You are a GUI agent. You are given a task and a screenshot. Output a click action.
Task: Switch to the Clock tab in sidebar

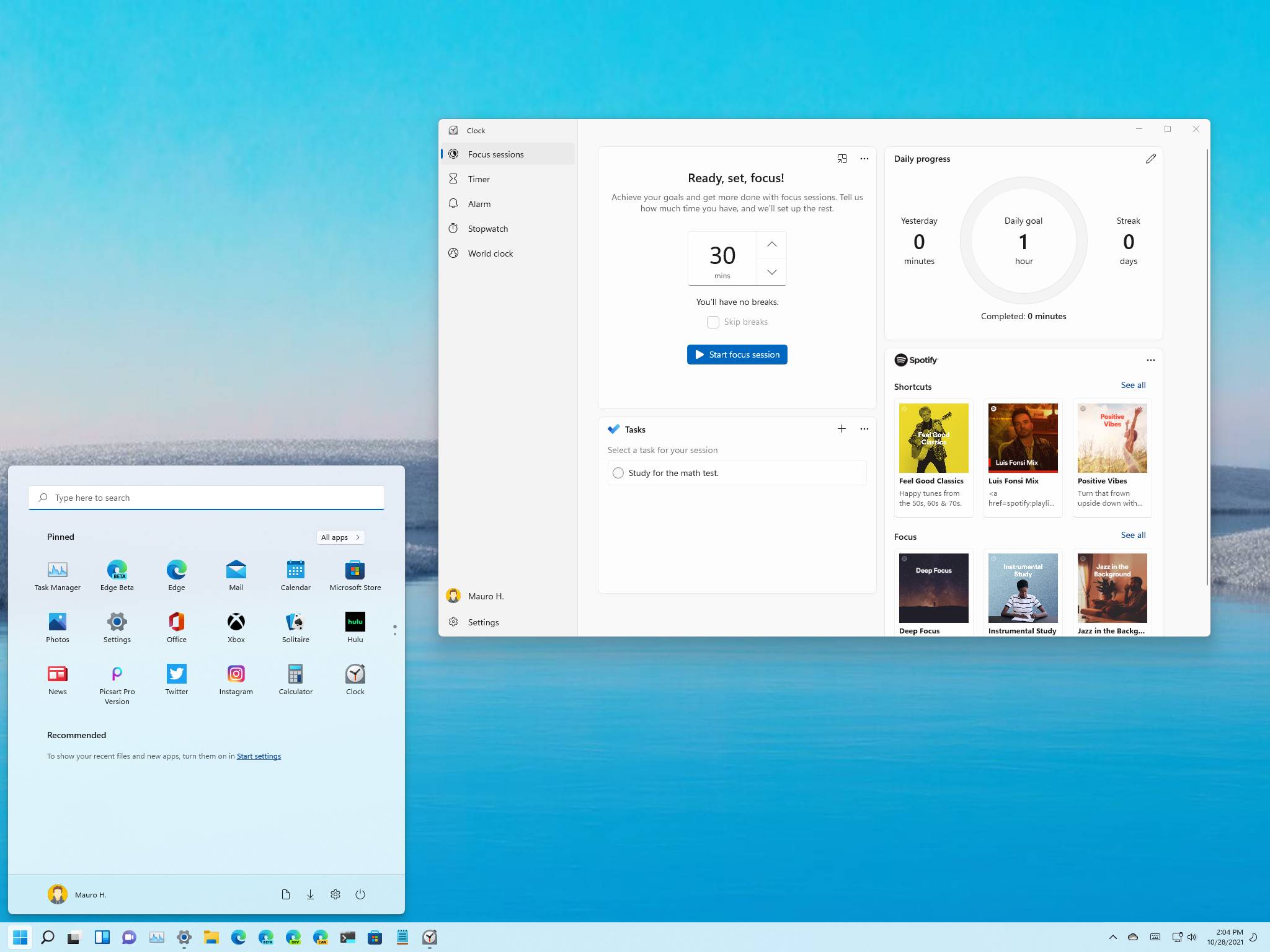tap(477, 130)
